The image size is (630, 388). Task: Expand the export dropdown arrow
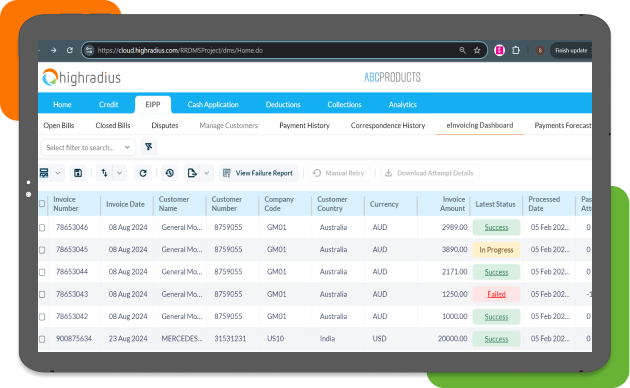[x=207, y=173]
